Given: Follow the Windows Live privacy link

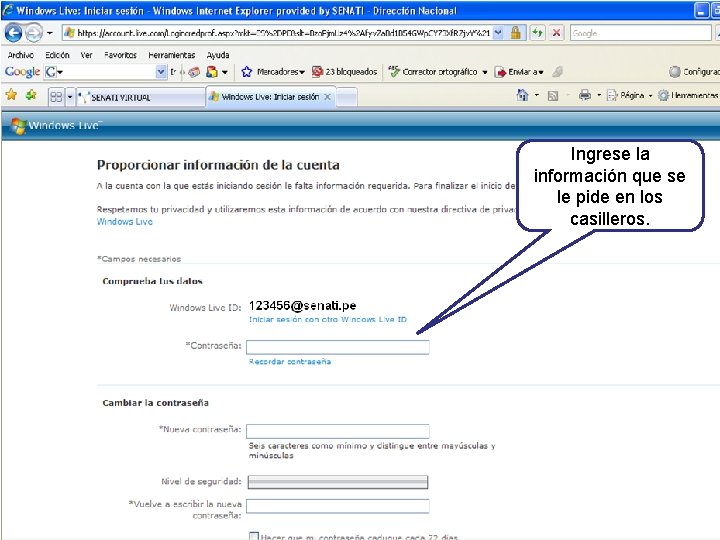Looking at the screenshot, I should point(124,221).
